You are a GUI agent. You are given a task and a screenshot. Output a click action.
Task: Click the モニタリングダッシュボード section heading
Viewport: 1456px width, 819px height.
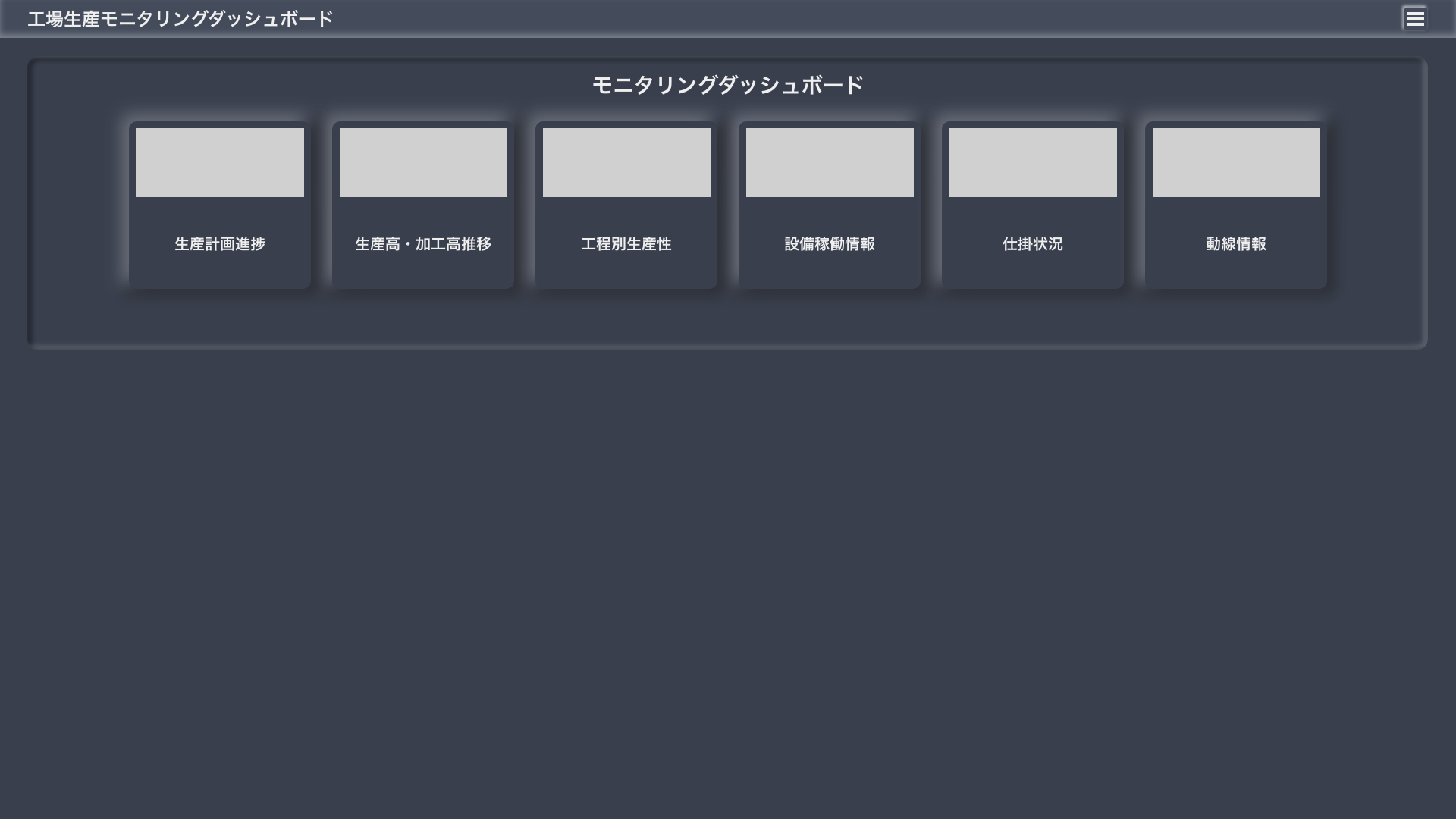727,85
